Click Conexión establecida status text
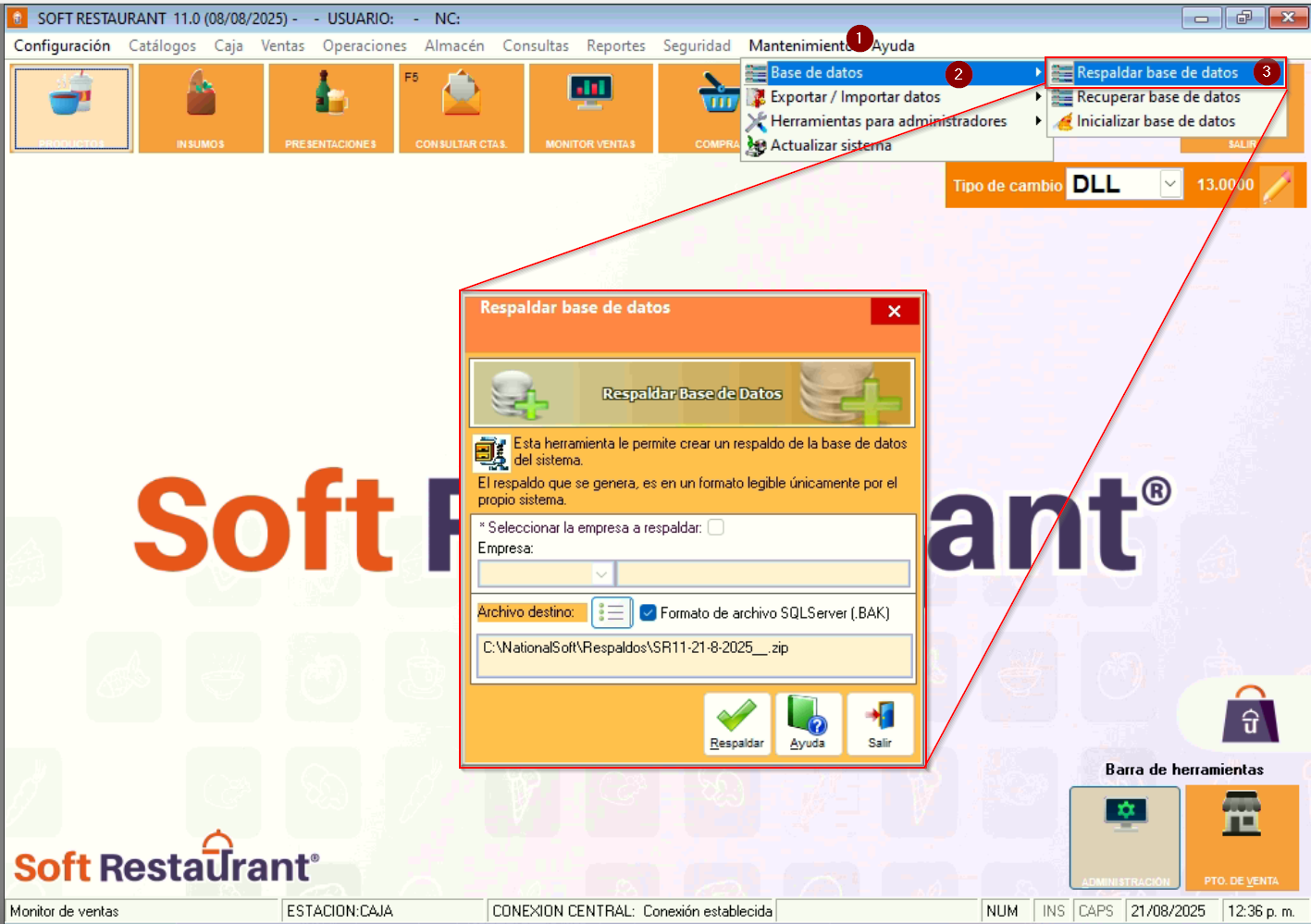The width and height of the screenshot is (1311, 924). [x=708, y=911]
